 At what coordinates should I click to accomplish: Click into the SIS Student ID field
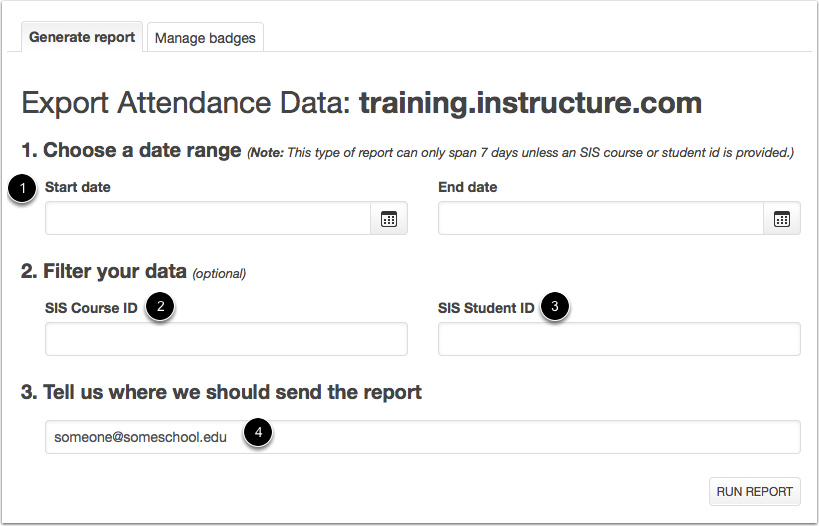(619, 339)
